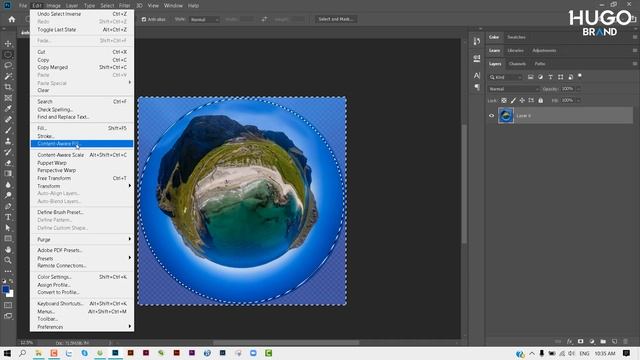Select the Healing Brush tool
The image size is (640, 360).
[8, 120]
